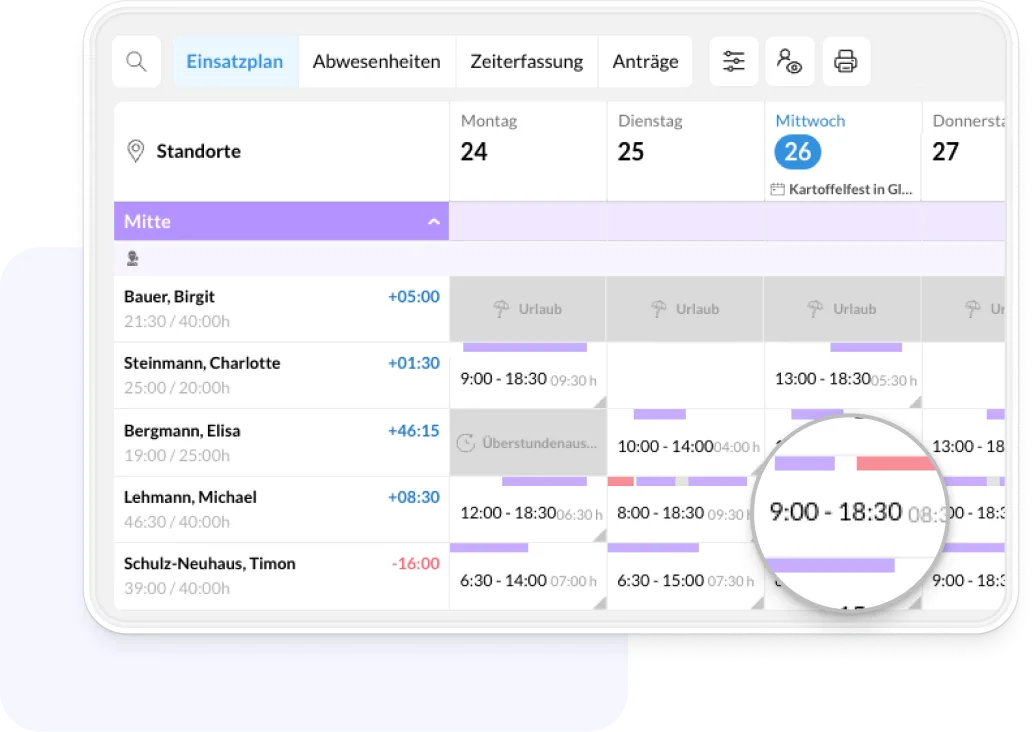Click Charlotte's 25:00 / 20:00h hours
This screenshot has height=732, width=1036.
pyautogui.click(x=177, y=388)
